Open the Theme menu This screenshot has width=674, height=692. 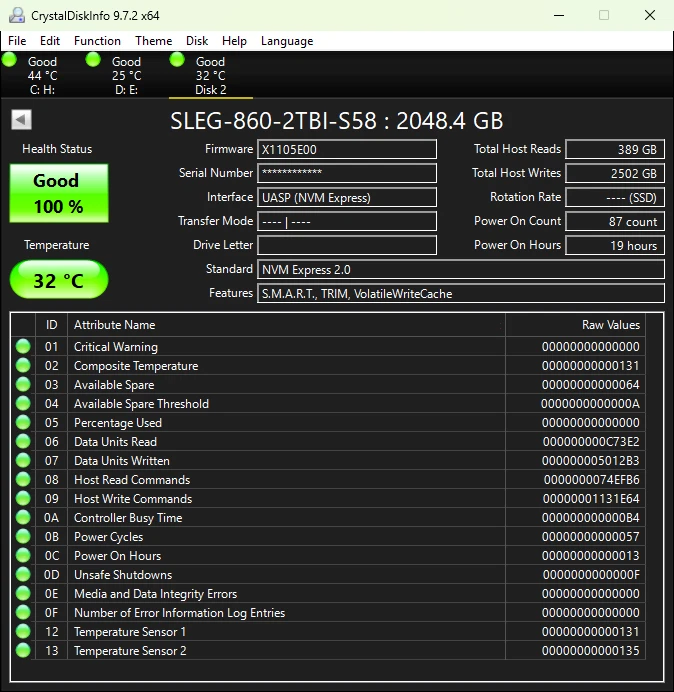154,41
